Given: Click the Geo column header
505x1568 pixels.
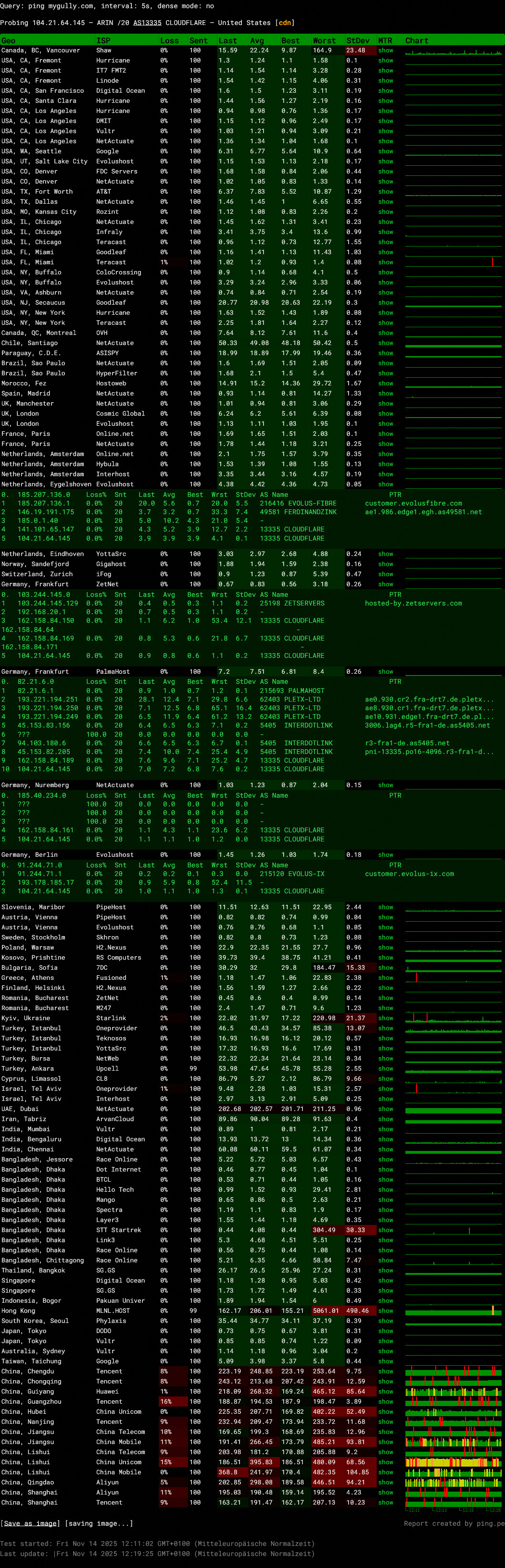Looking at the screenshot, I should point(9,41).
